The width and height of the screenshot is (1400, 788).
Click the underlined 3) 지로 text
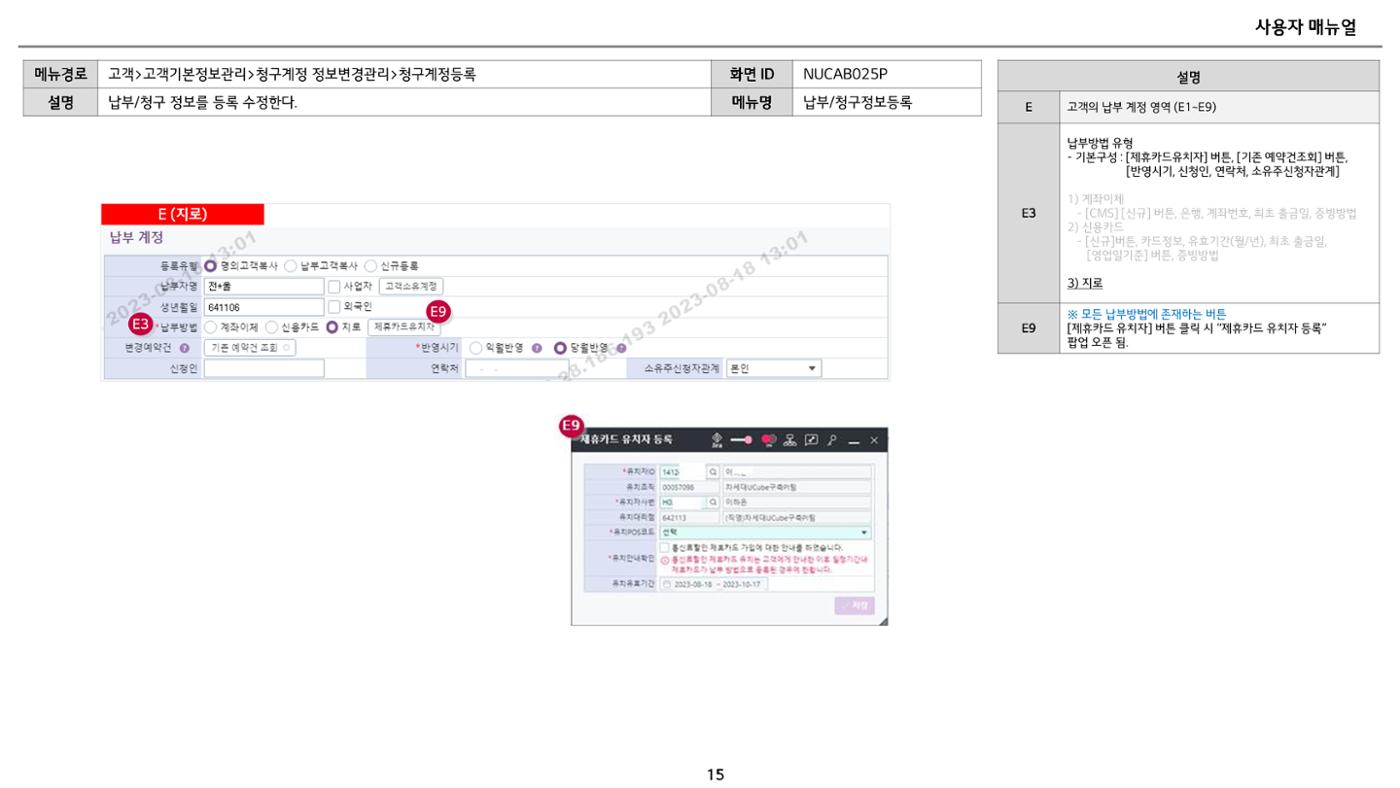point(1085,283)
